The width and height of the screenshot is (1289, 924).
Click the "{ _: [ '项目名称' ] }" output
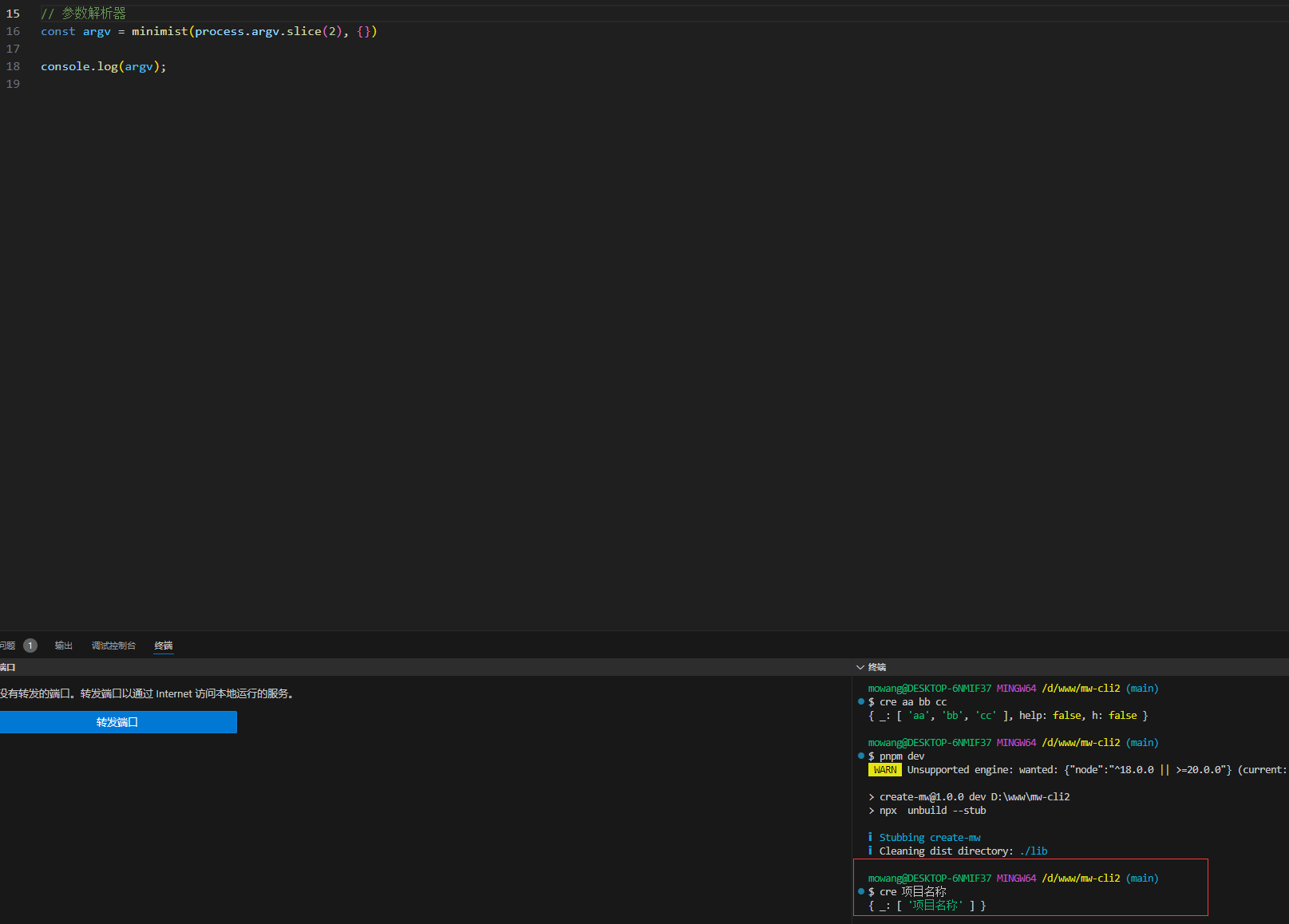point(927,906)
